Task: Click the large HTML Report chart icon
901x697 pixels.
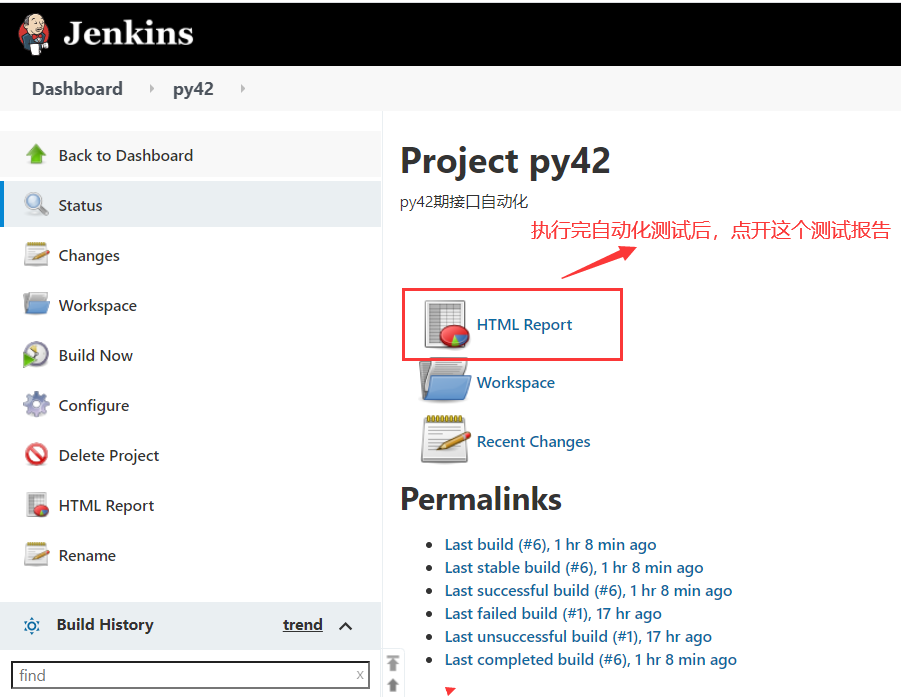Action: (x=446, y=325)
